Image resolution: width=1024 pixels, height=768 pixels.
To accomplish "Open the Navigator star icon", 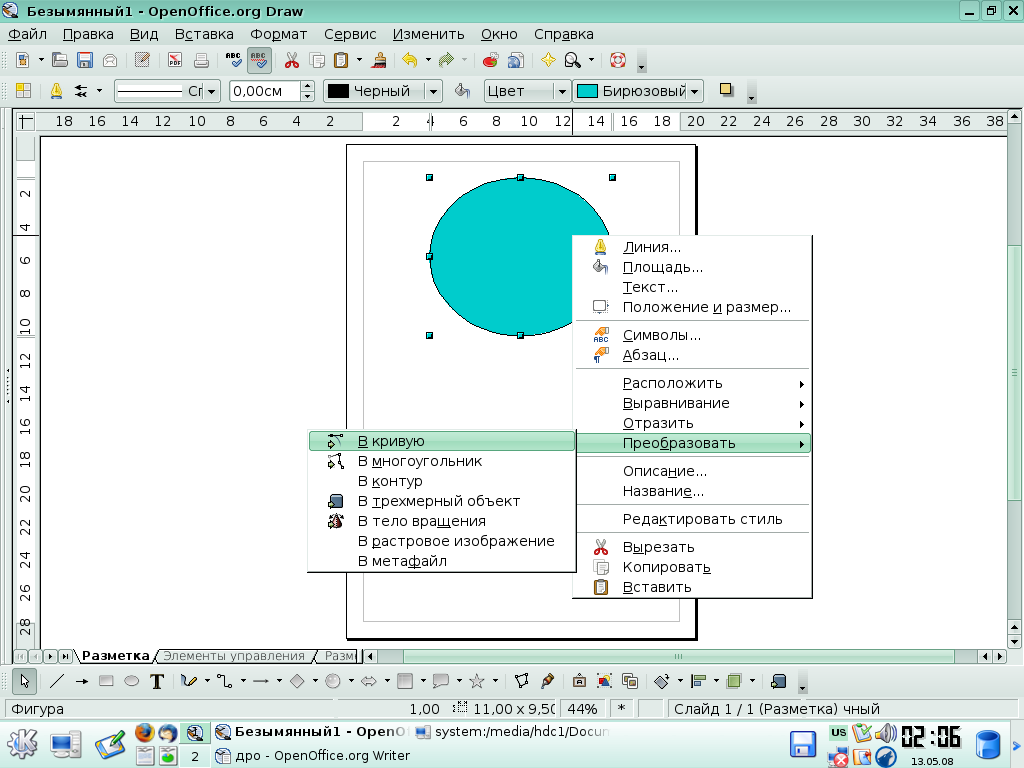I will click(548, 60).
